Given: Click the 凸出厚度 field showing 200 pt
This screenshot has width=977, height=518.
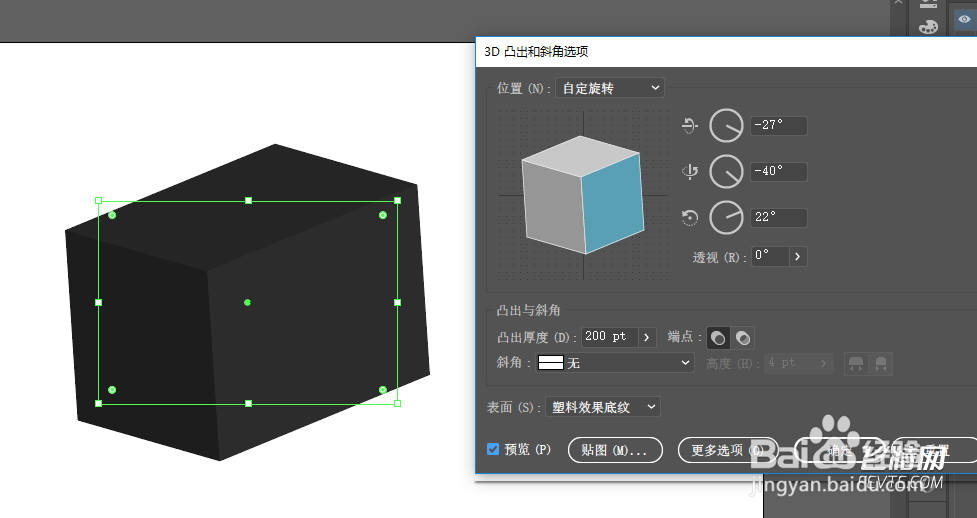Looking at the screenshot, I should click(609, 337).
